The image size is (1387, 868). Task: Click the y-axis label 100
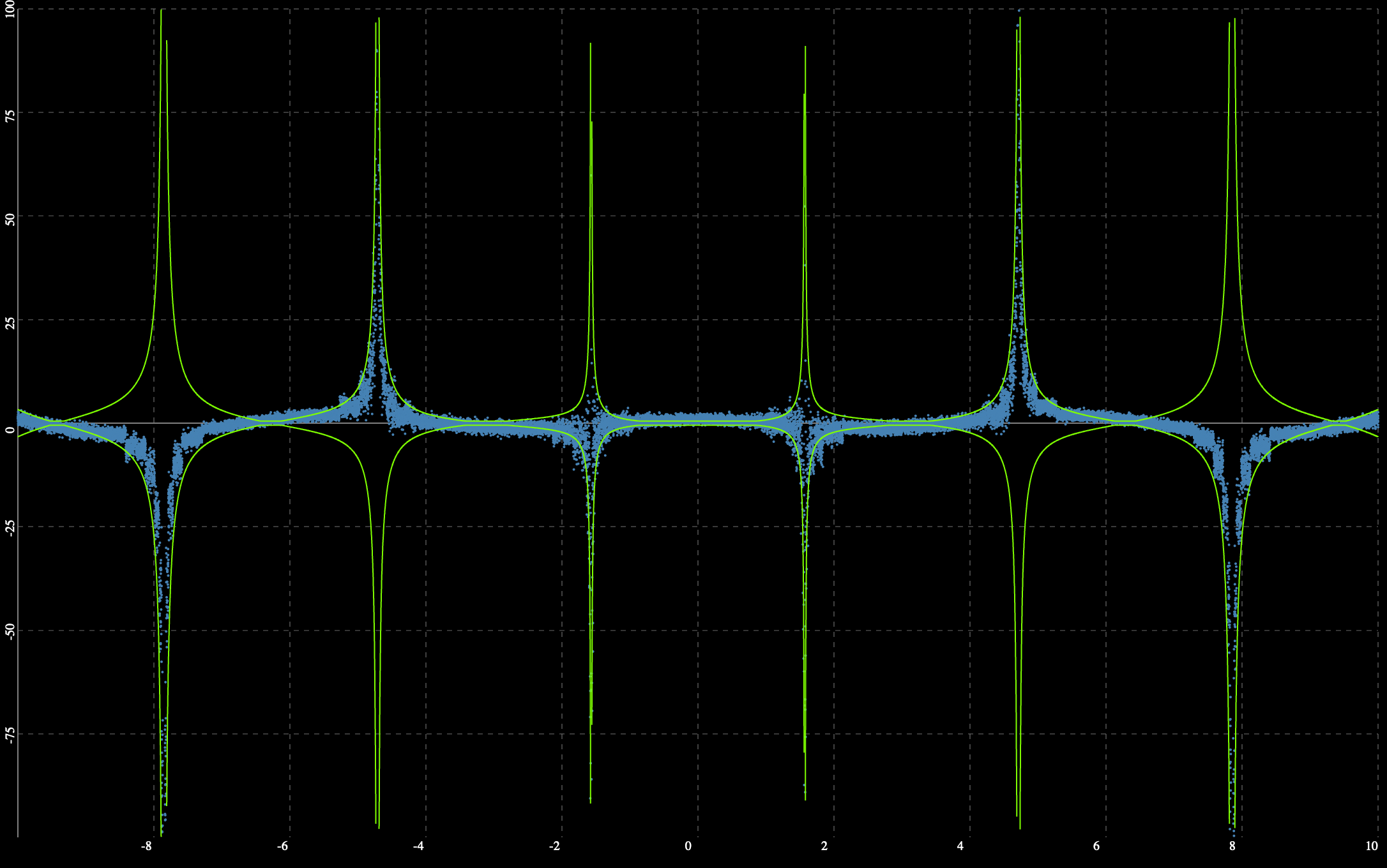pos(10,10)
